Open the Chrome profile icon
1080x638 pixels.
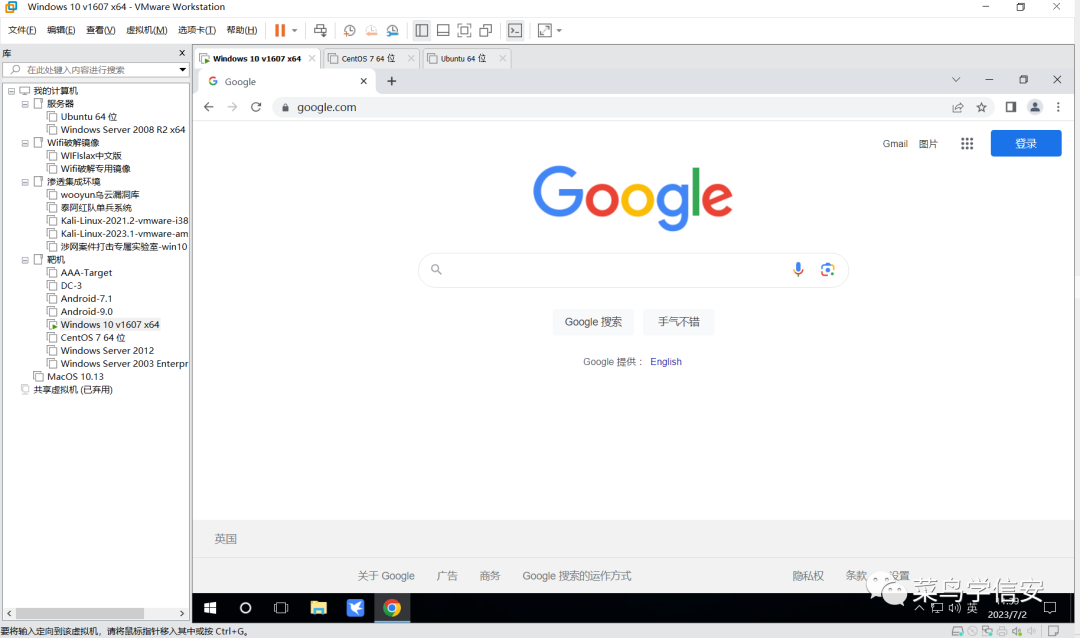[1035, 107]
